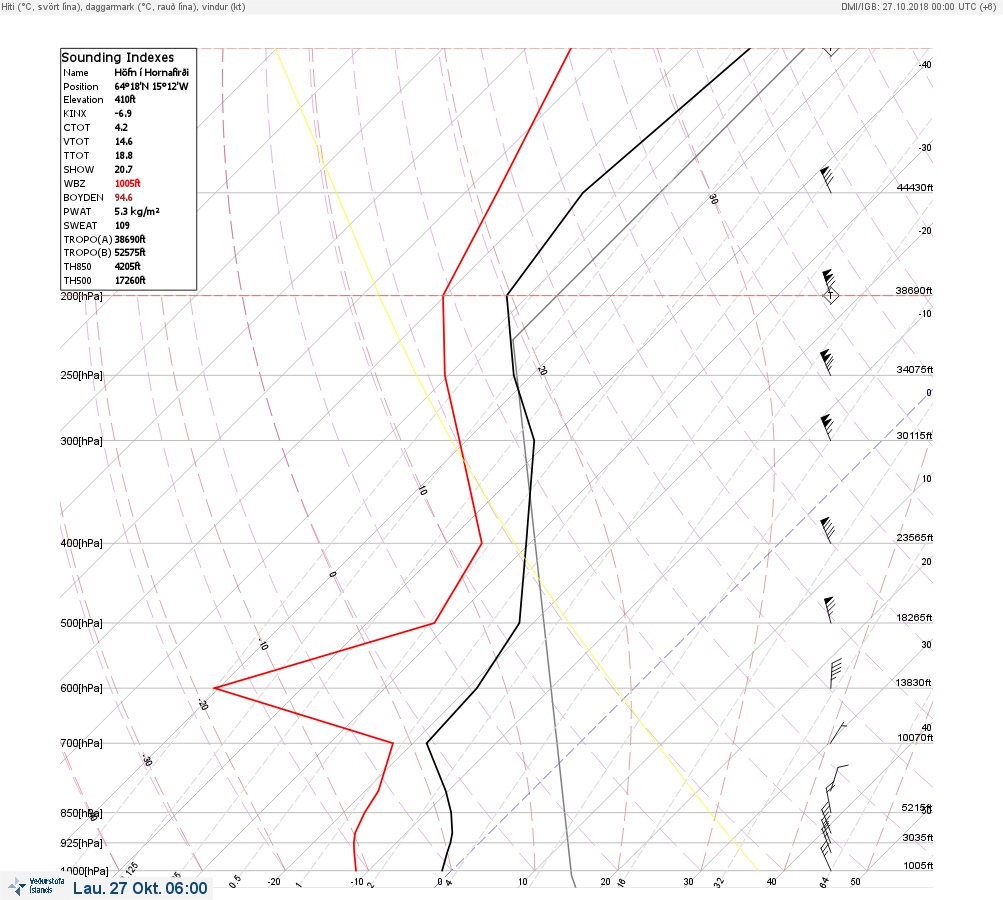The image size is (1003, 900).
Task: Click the 23565ft altitude label
Action: point(915,538)
